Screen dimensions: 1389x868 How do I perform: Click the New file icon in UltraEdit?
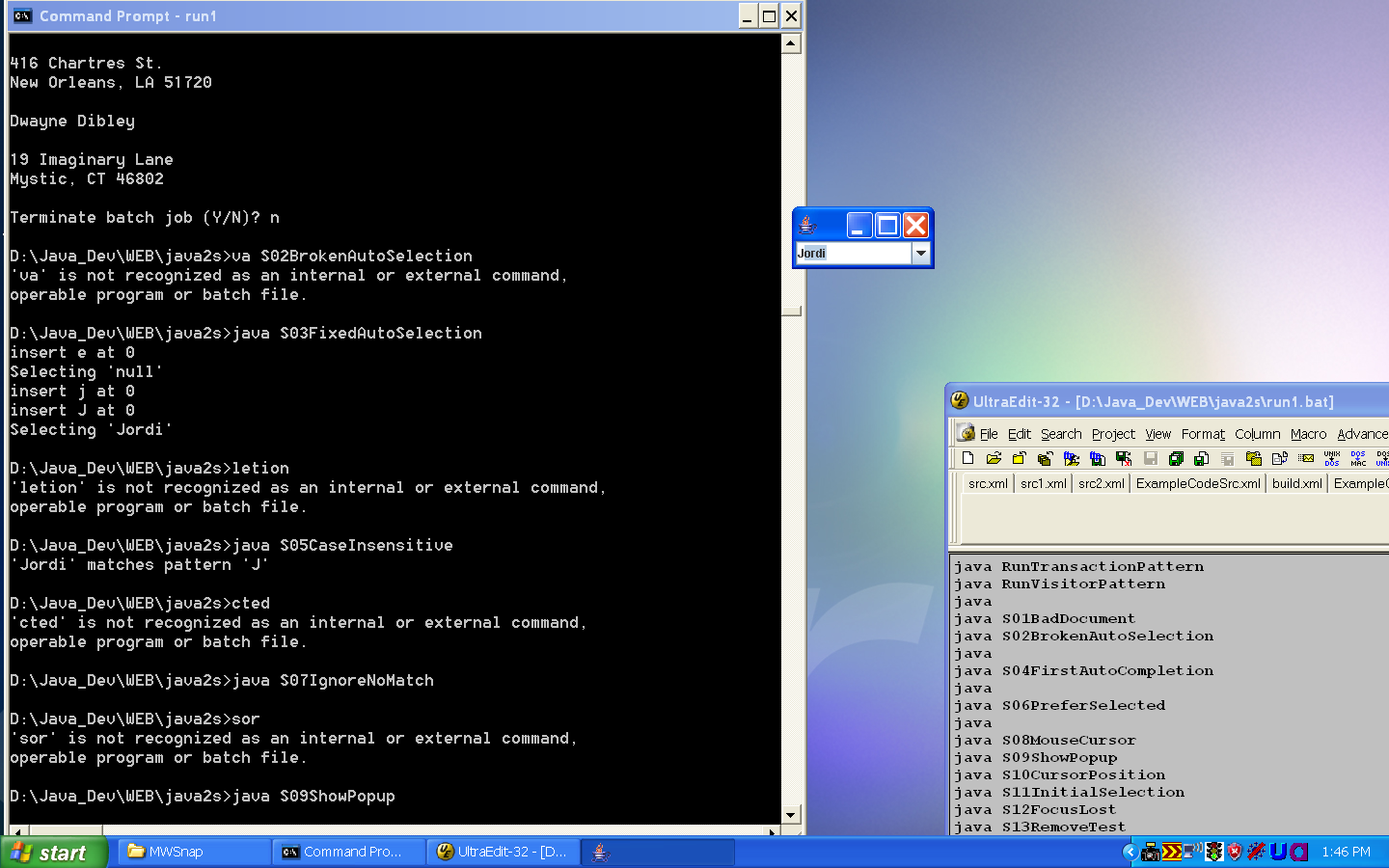pos(967,458)
